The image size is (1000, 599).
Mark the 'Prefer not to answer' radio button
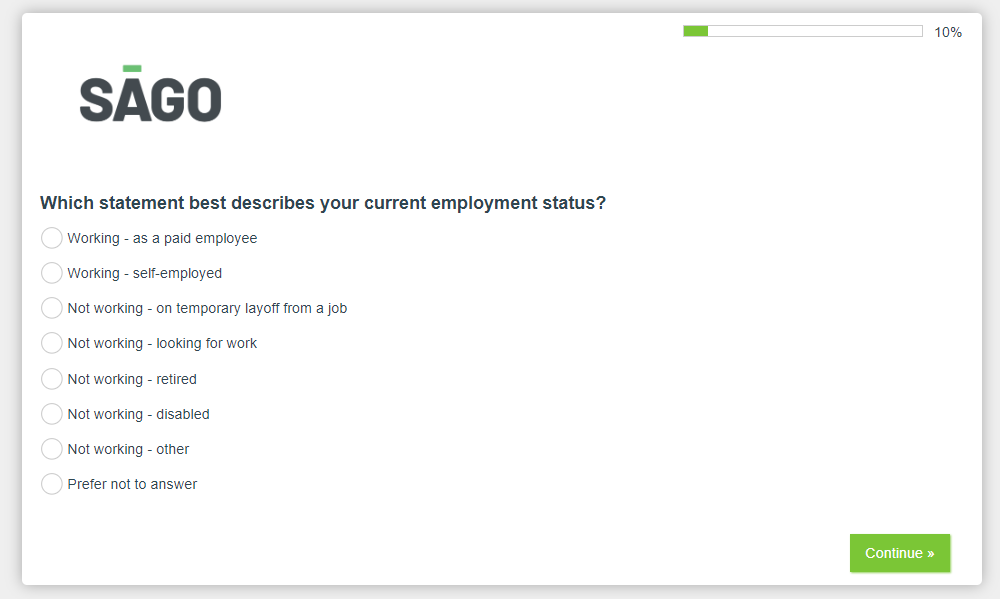pos(52,484)
